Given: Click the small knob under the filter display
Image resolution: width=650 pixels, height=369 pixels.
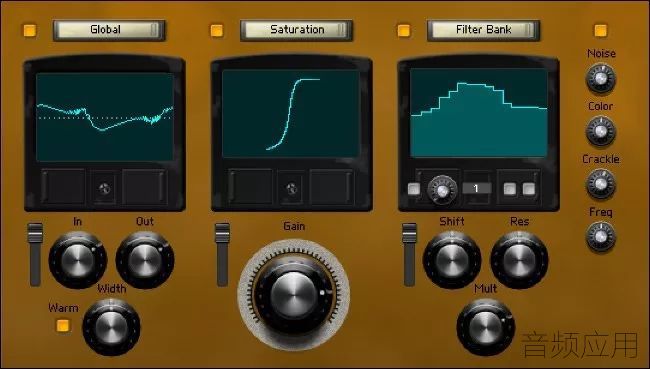Looking at the screenshot, I should point(442,190).
